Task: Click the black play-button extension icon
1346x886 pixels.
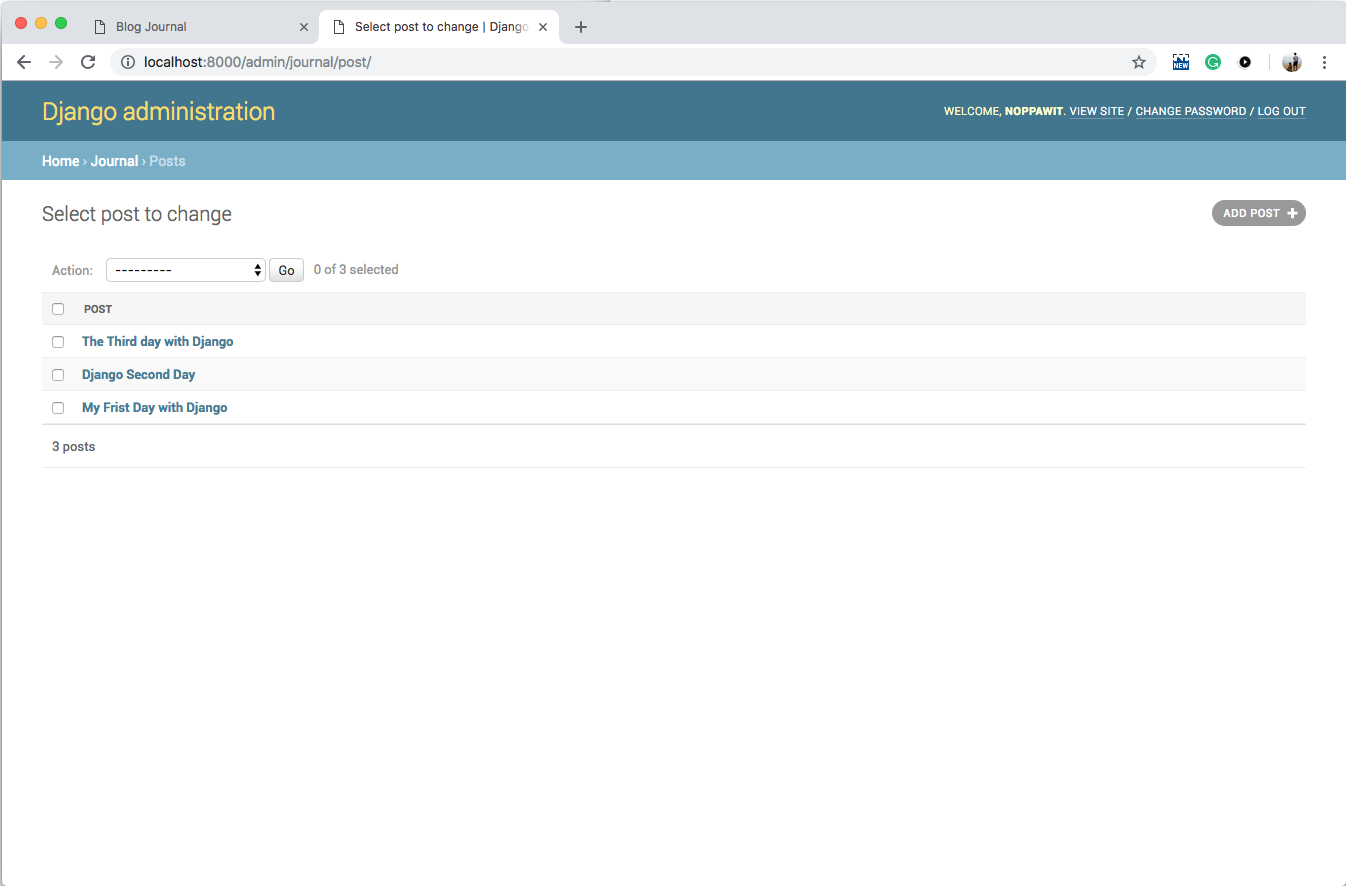Action: coord(1245,62)
